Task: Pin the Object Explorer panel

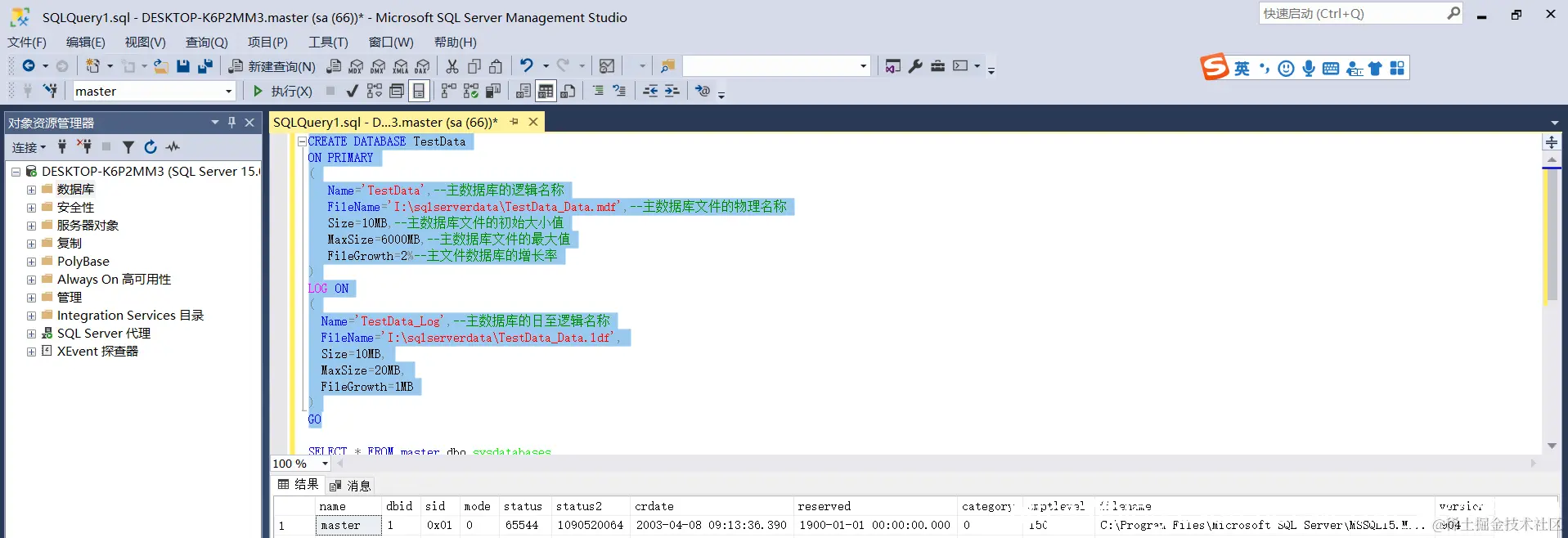Action: (231, 122)
